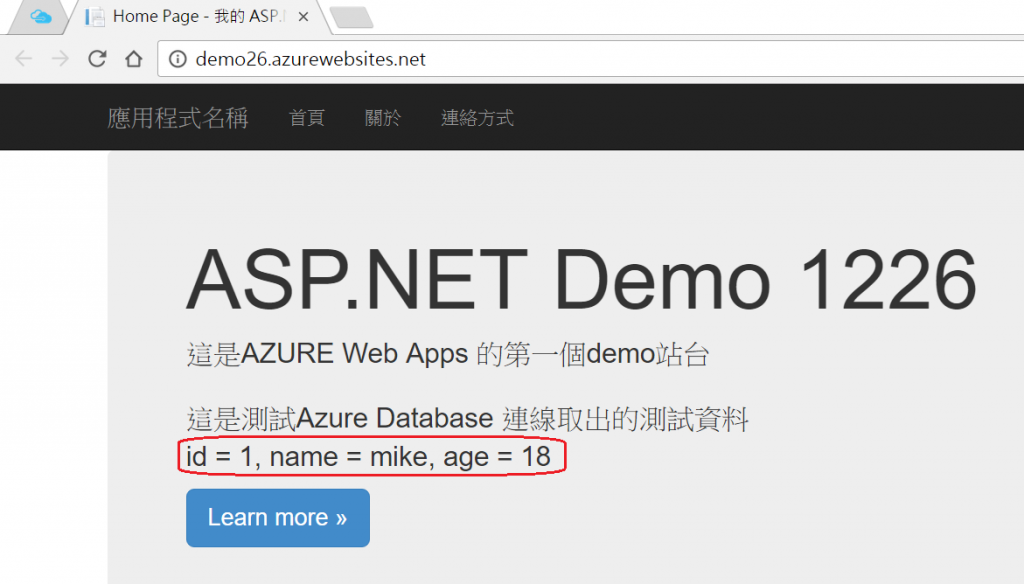Open the 應用程式名稱 brand link
This screenshot has height=584, width=1024.
click(178, 118)
